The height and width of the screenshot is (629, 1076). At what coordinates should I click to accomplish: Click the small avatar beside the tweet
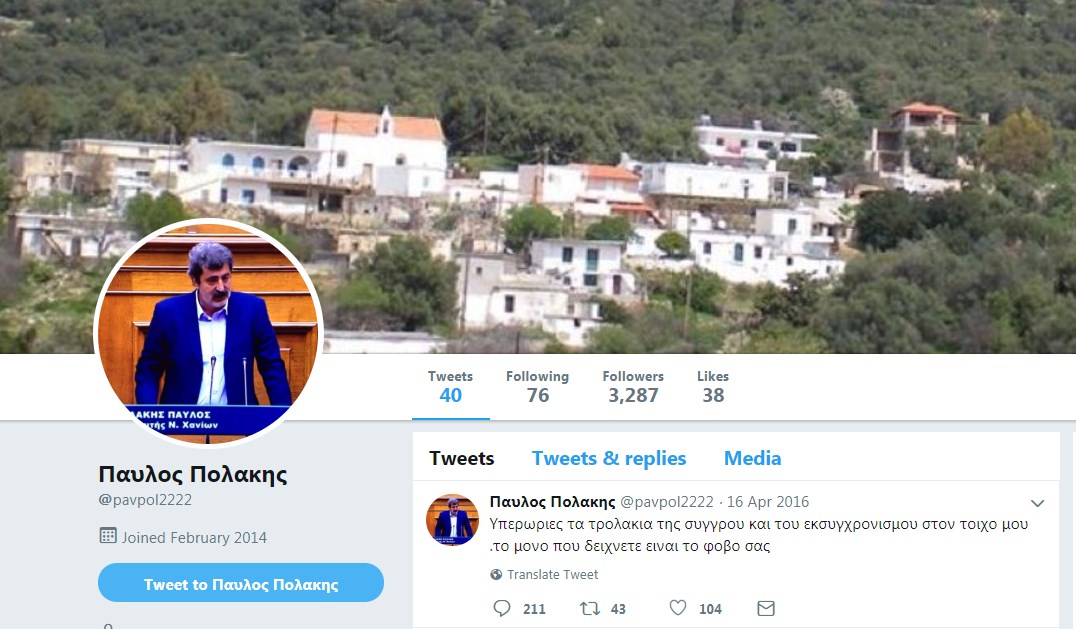tap(452, 519)
